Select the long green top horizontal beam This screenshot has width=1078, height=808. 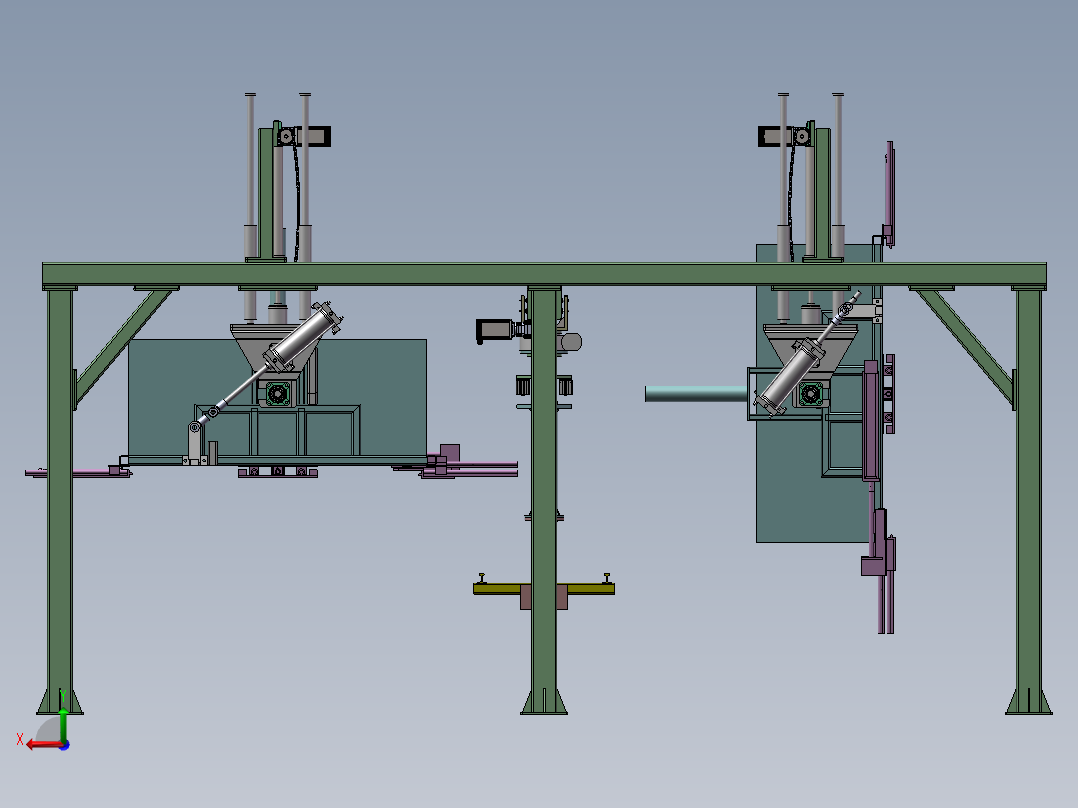(x=544, y=274)
